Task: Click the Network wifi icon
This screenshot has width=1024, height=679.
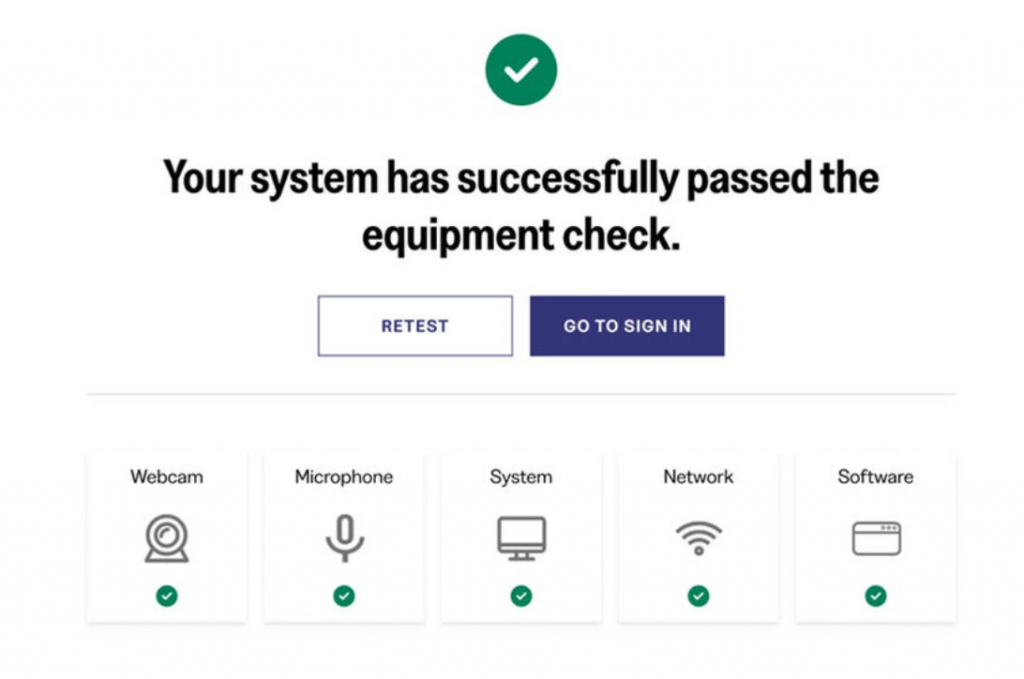Action: tap(698, 538)
